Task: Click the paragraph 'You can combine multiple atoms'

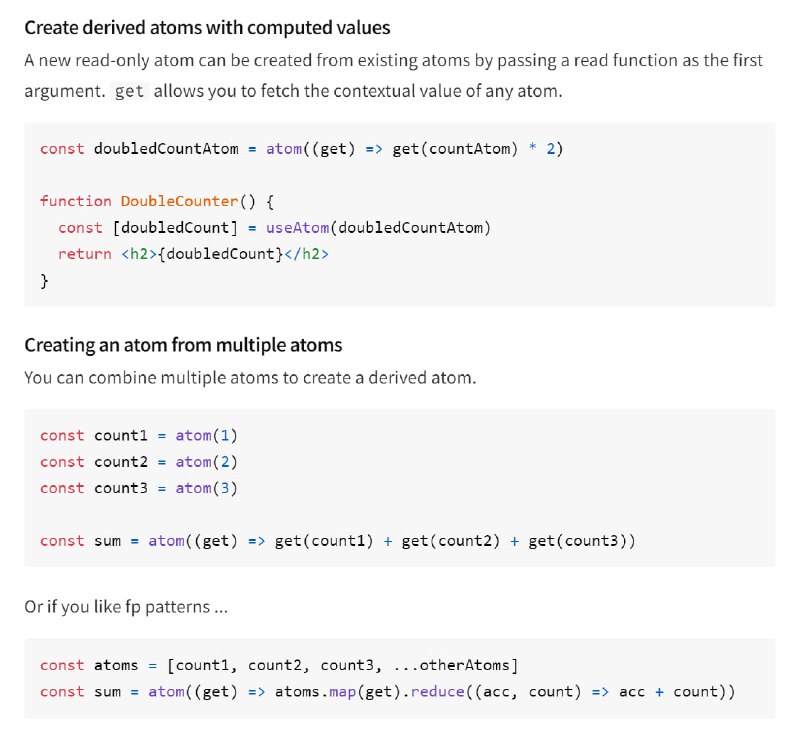Action: click(x=250, y=378)
